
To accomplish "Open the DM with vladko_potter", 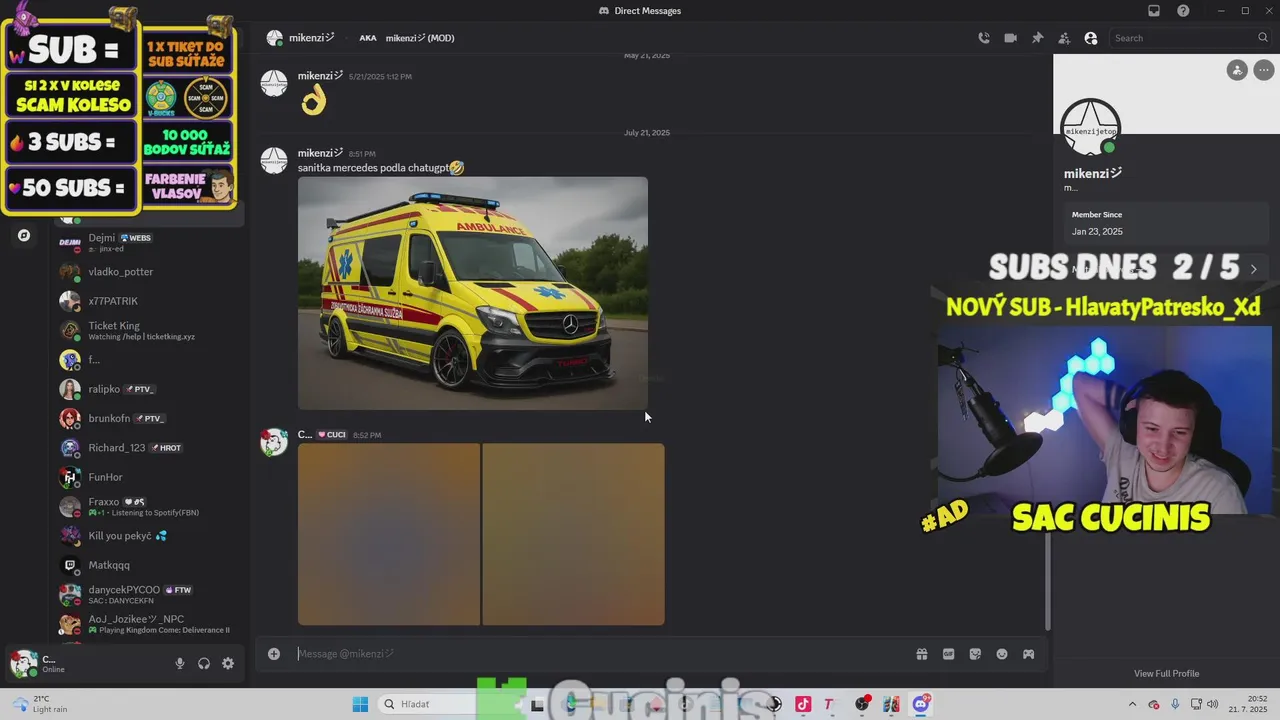I will (147, 272).
